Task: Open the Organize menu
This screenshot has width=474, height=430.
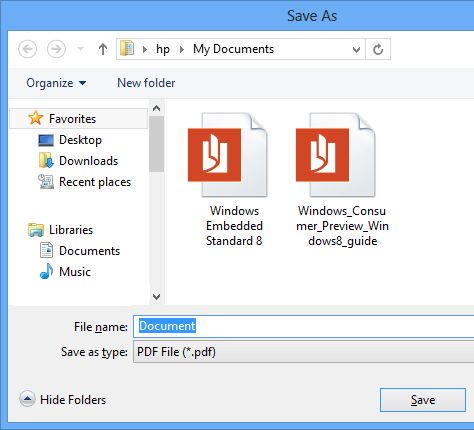Action: [x=56, y=83]
